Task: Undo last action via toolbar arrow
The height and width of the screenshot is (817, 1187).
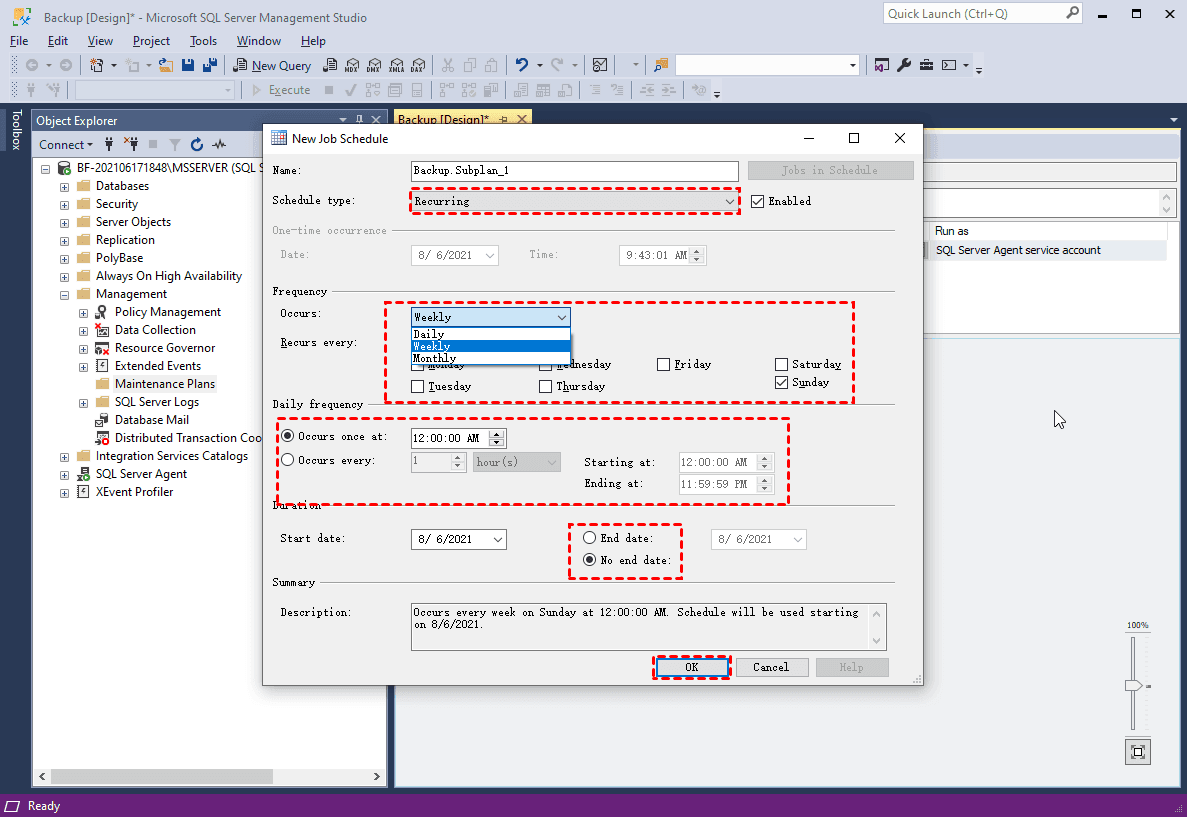Action: click(x=522, y=65)
